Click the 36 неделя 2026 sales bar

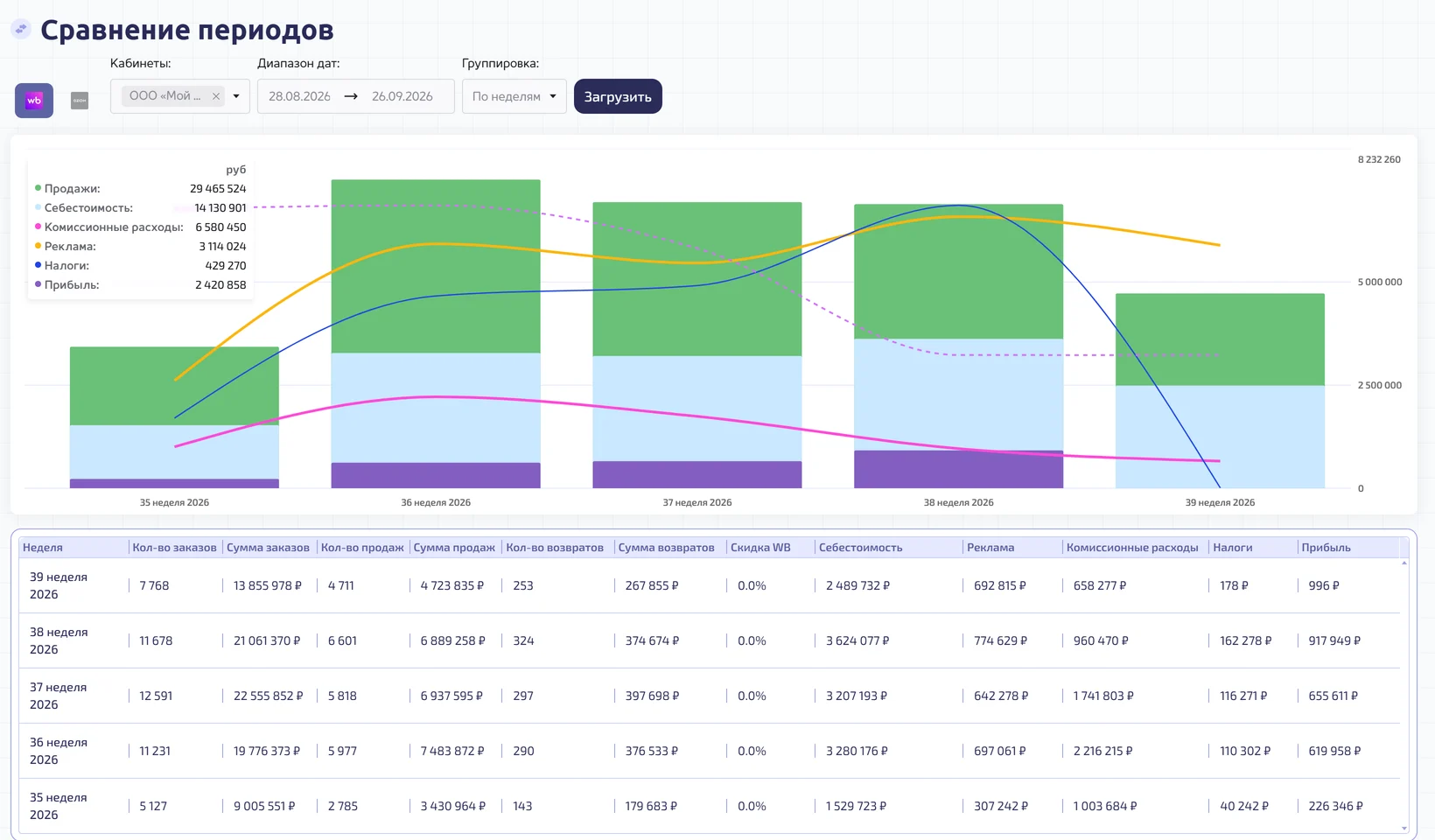(x=436, y=266)
